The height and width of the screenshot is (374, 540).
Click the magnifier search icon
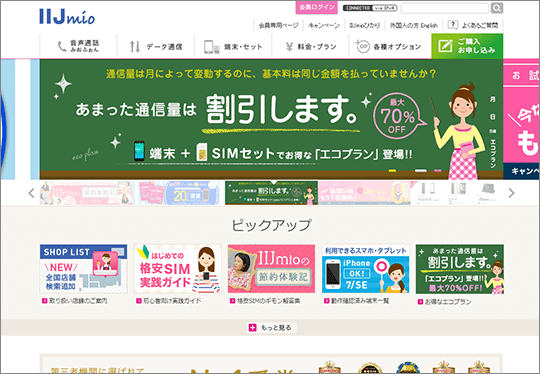click(497, 8)
